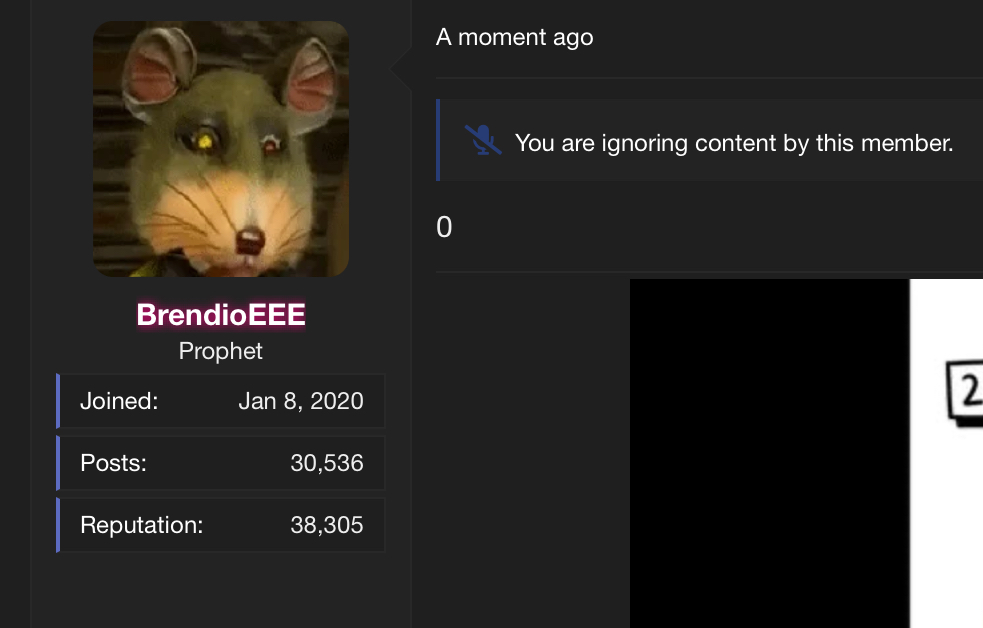This screenshot has width=983, height=628.
Task: Click the boxed number 2 in the image
Action: coord(966,392)
